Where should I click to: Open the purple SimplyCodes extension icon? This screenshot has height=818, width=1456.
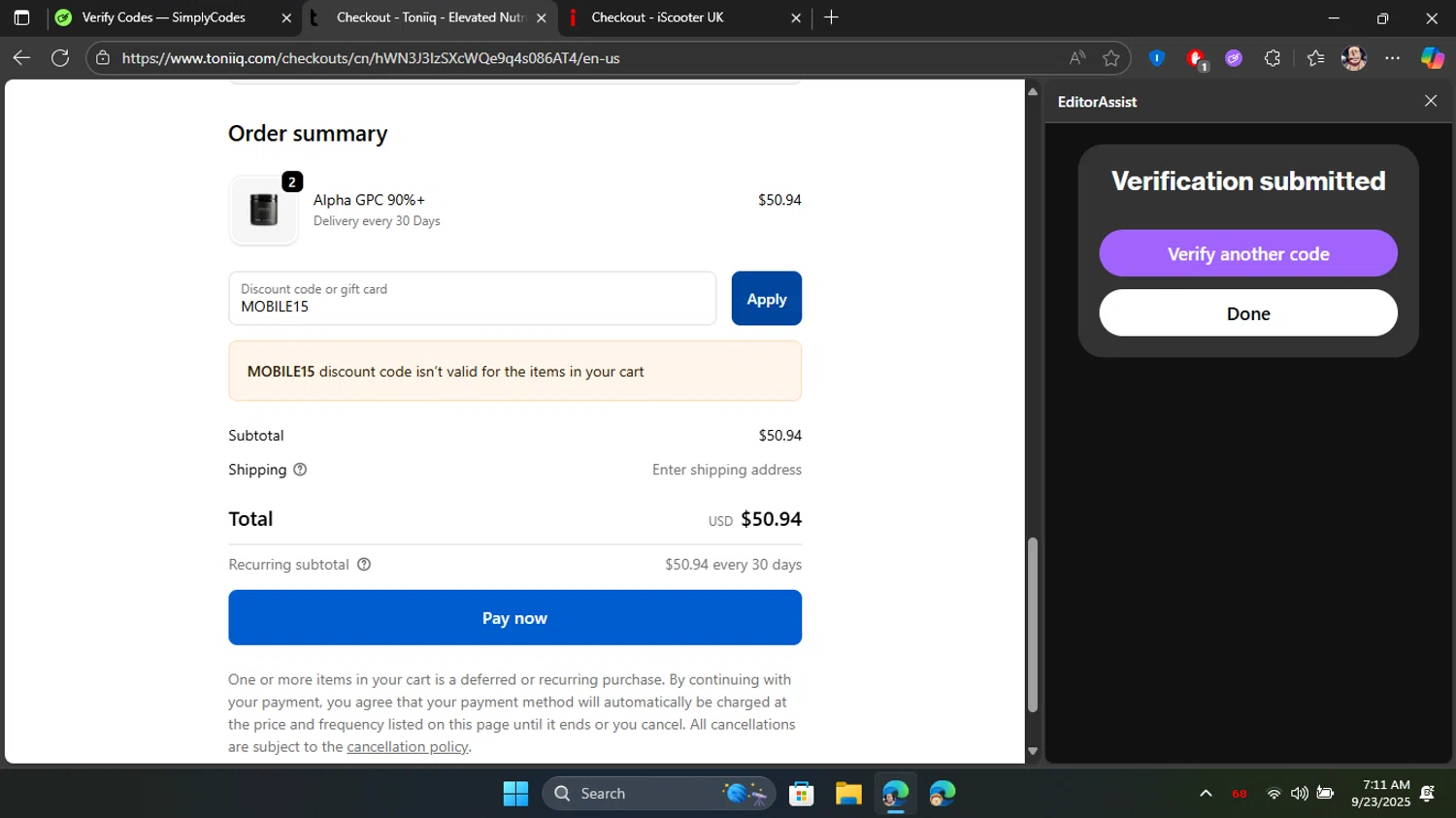pyautogui.click(x=1234, y=58)
